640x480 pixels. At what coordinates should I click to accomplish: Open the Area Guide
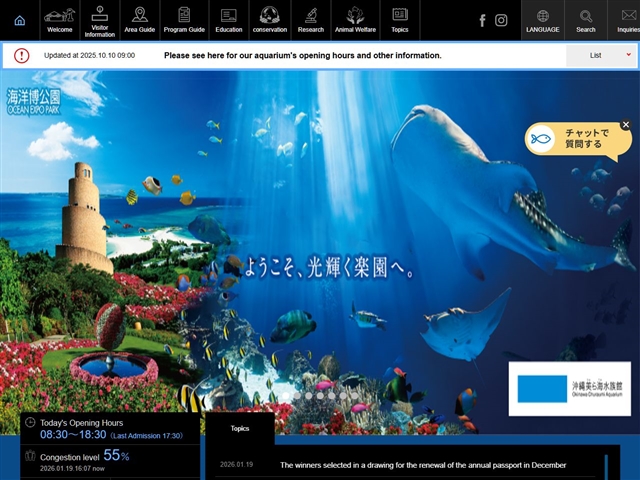coord(140,20)
